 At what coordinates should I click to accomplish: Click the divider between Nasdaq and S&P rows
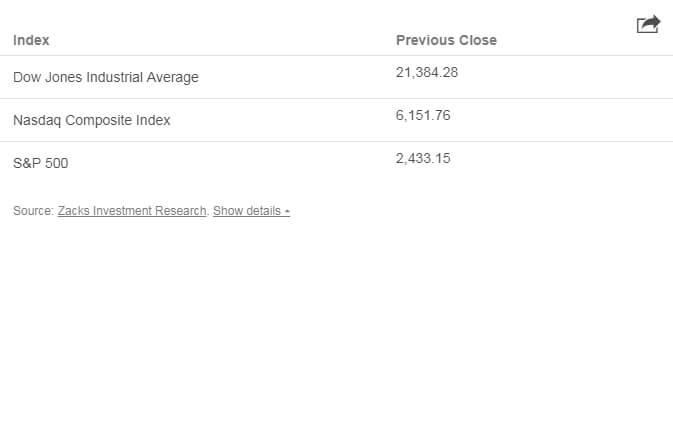[336, 141]
